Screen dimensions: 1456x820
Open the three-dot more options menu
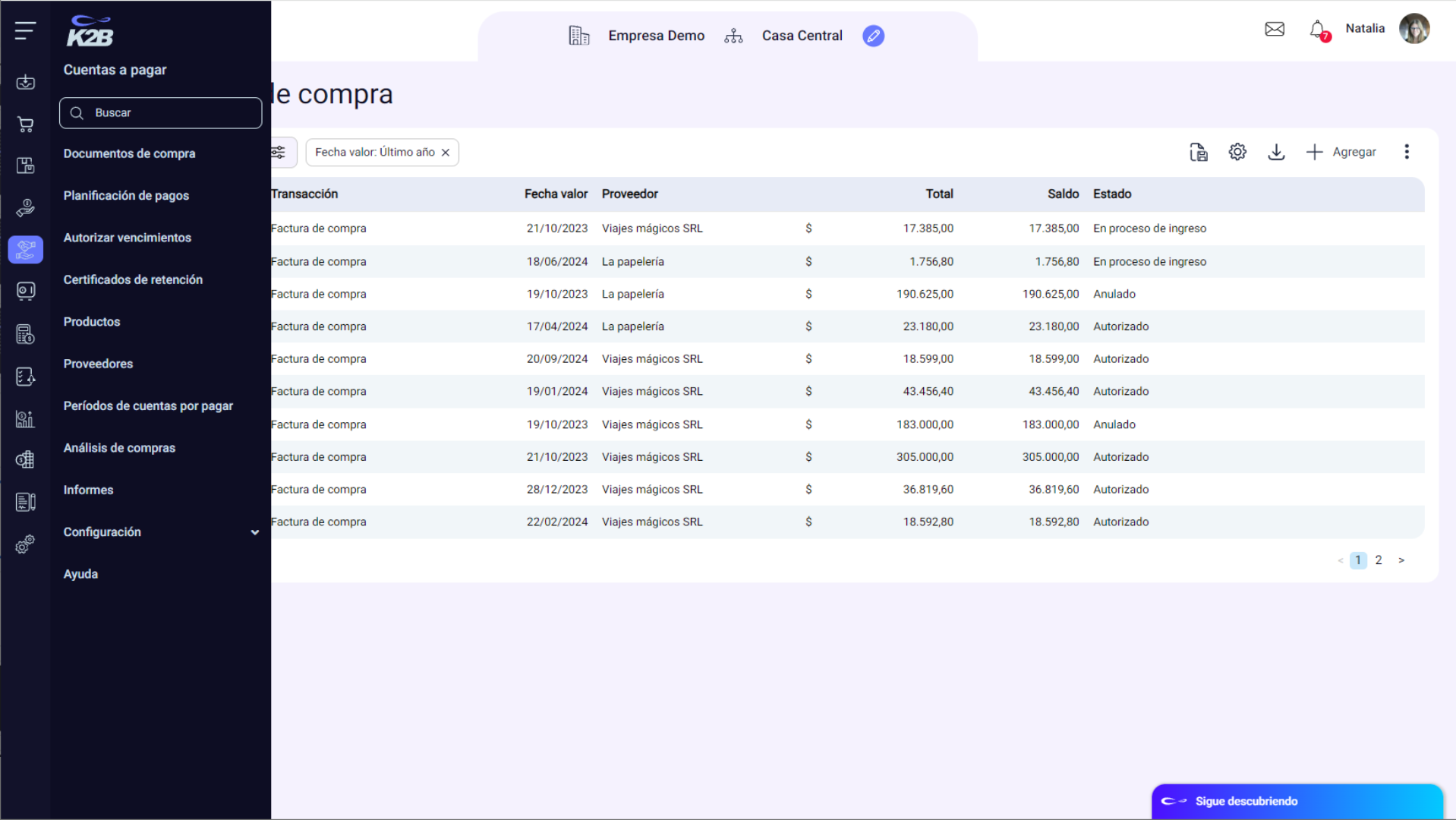[1407, 152]
